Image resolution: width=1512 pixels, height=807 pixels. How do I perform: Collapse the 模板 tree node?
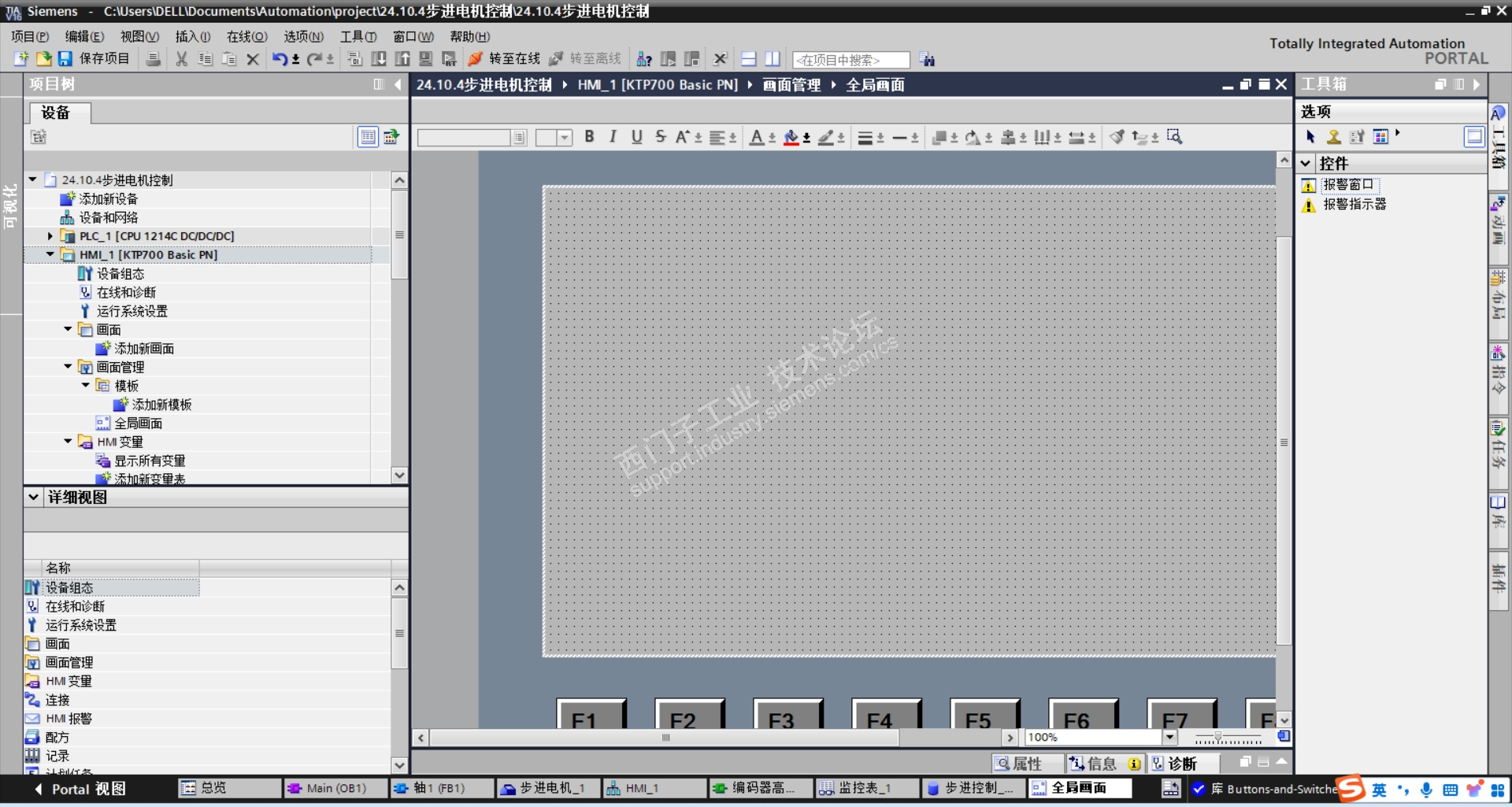(x=86, y=386)
